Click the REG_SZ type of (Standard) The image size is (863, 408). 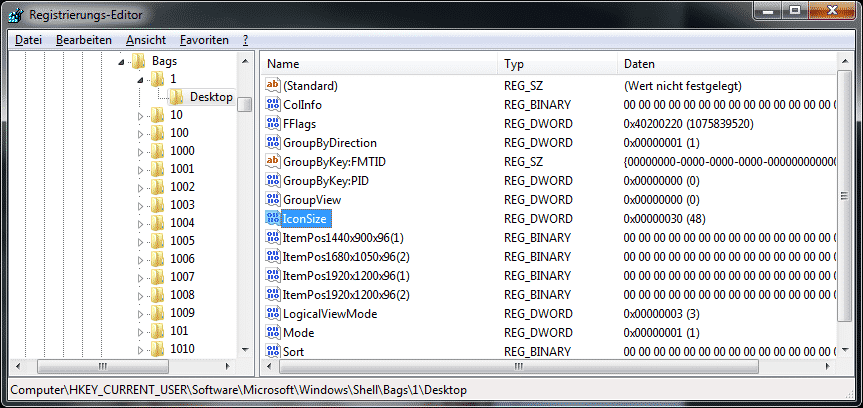coord(523,85)
